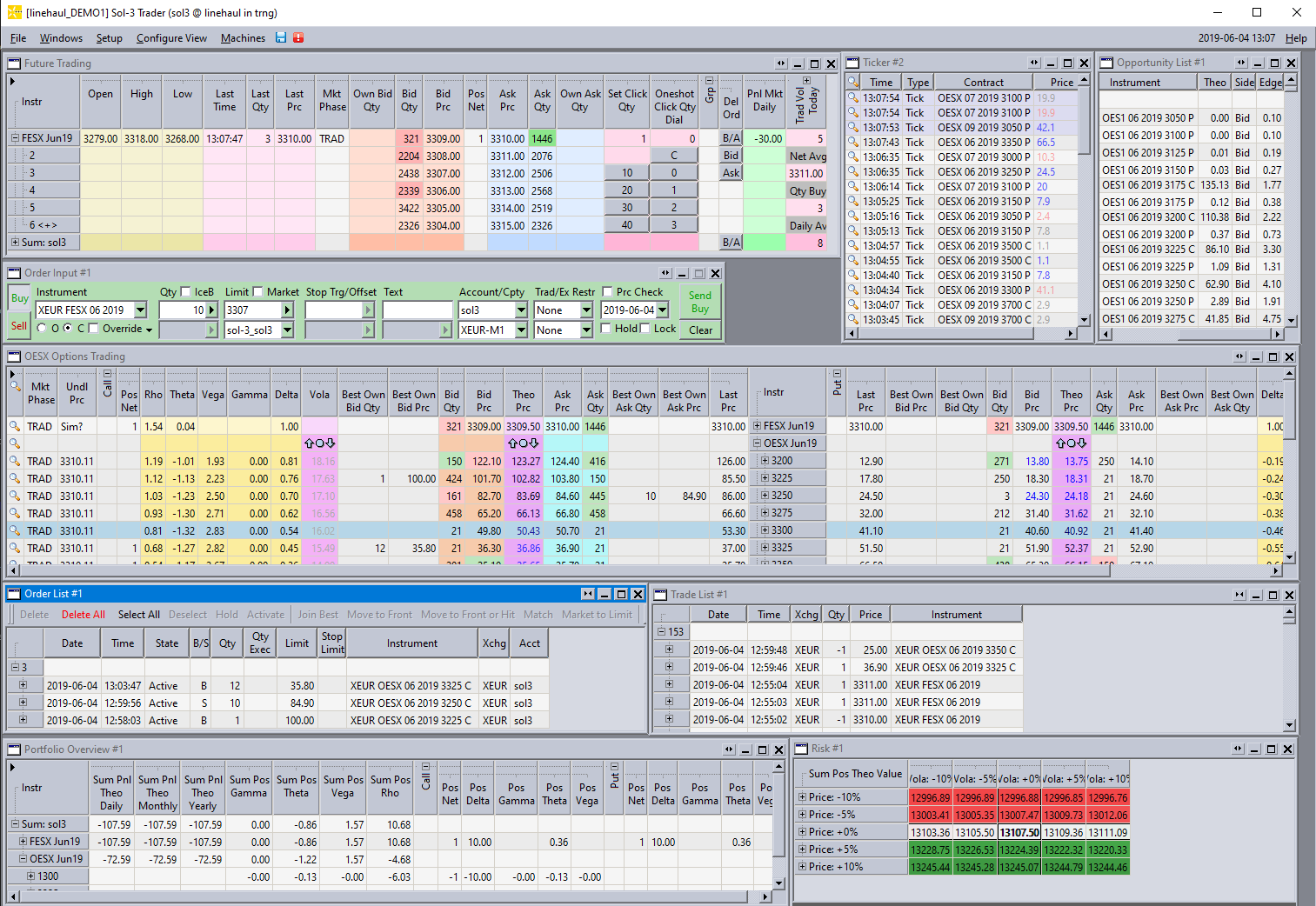
Task: Click the Send Buy button
Action: point(700,303)
